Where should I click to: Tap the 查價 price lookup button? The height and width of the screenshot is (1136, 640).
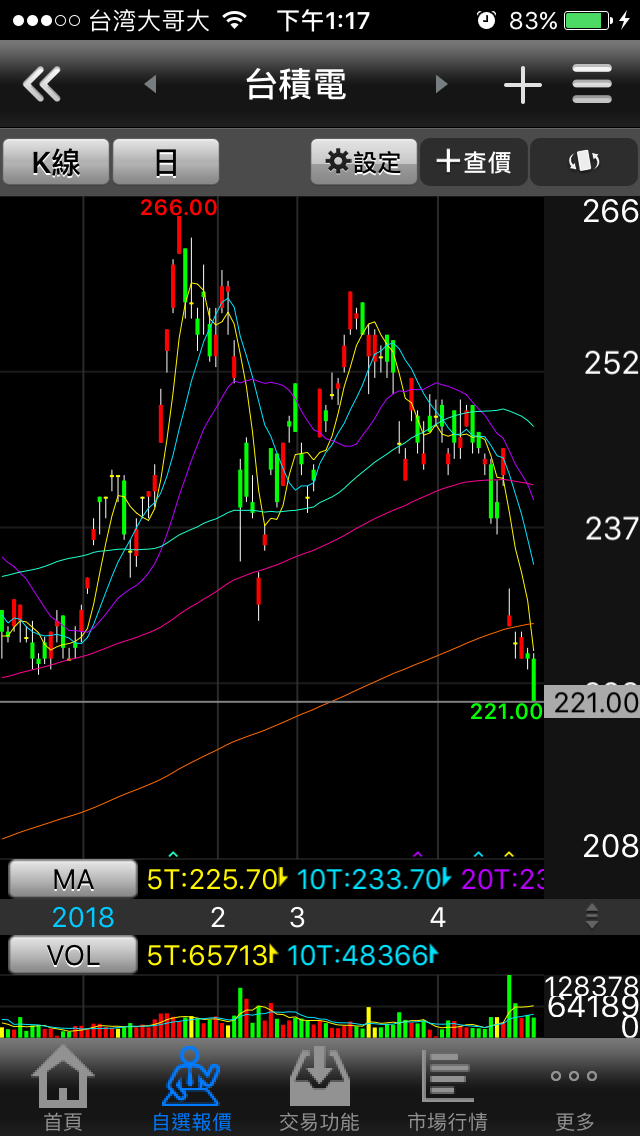tap(474, 162)
